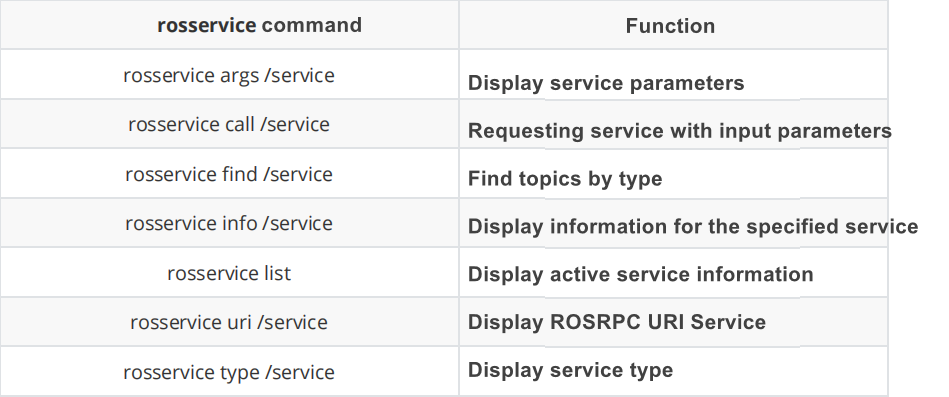Click 'Requesting service with input parameters'

(x=680, y=131)
